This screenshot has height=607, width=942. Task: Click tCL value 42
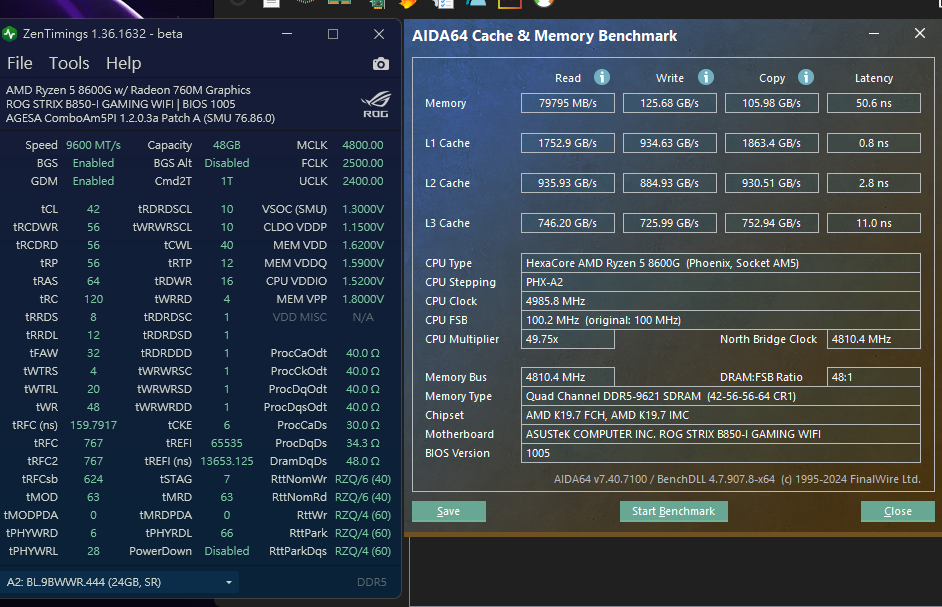coord(93,209)
